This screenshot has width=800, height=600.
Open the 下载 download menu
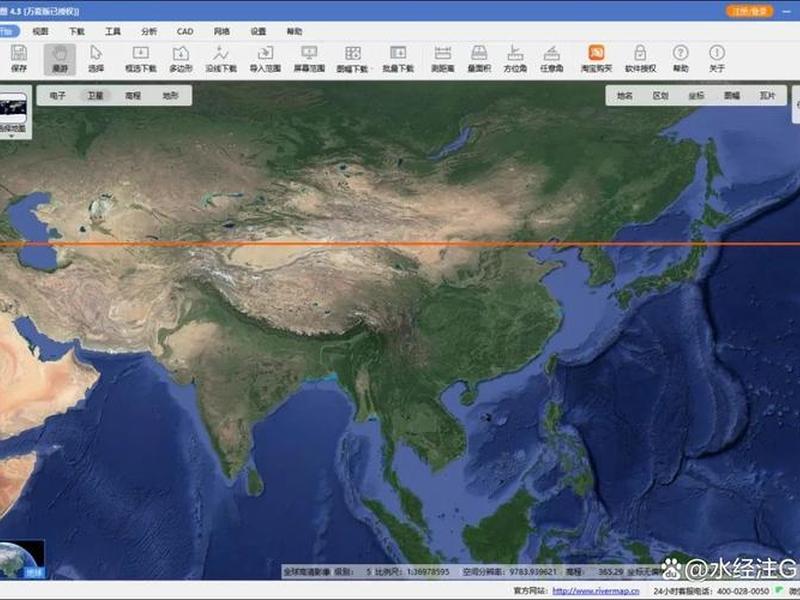coord(77,32)
